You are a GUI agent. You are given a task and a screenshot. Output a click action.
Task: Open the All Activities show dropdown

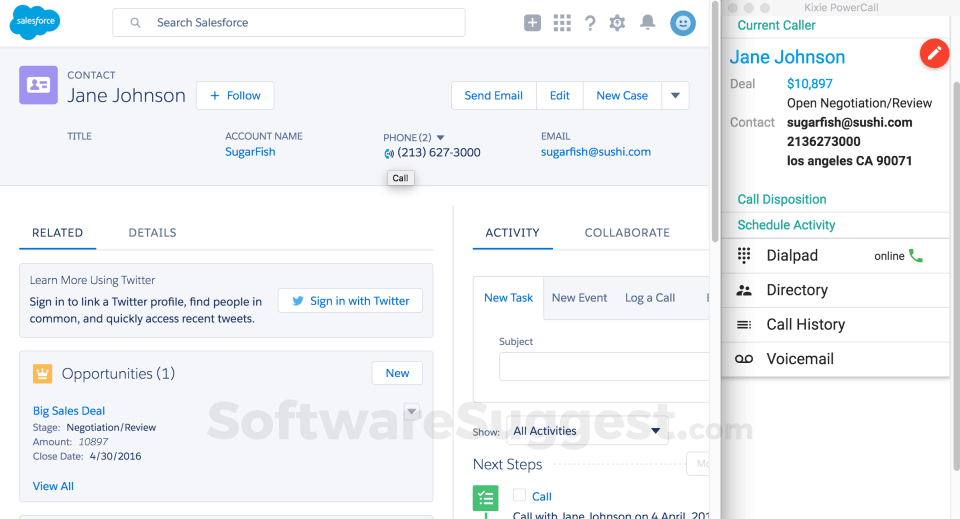(x=587, y=431)
